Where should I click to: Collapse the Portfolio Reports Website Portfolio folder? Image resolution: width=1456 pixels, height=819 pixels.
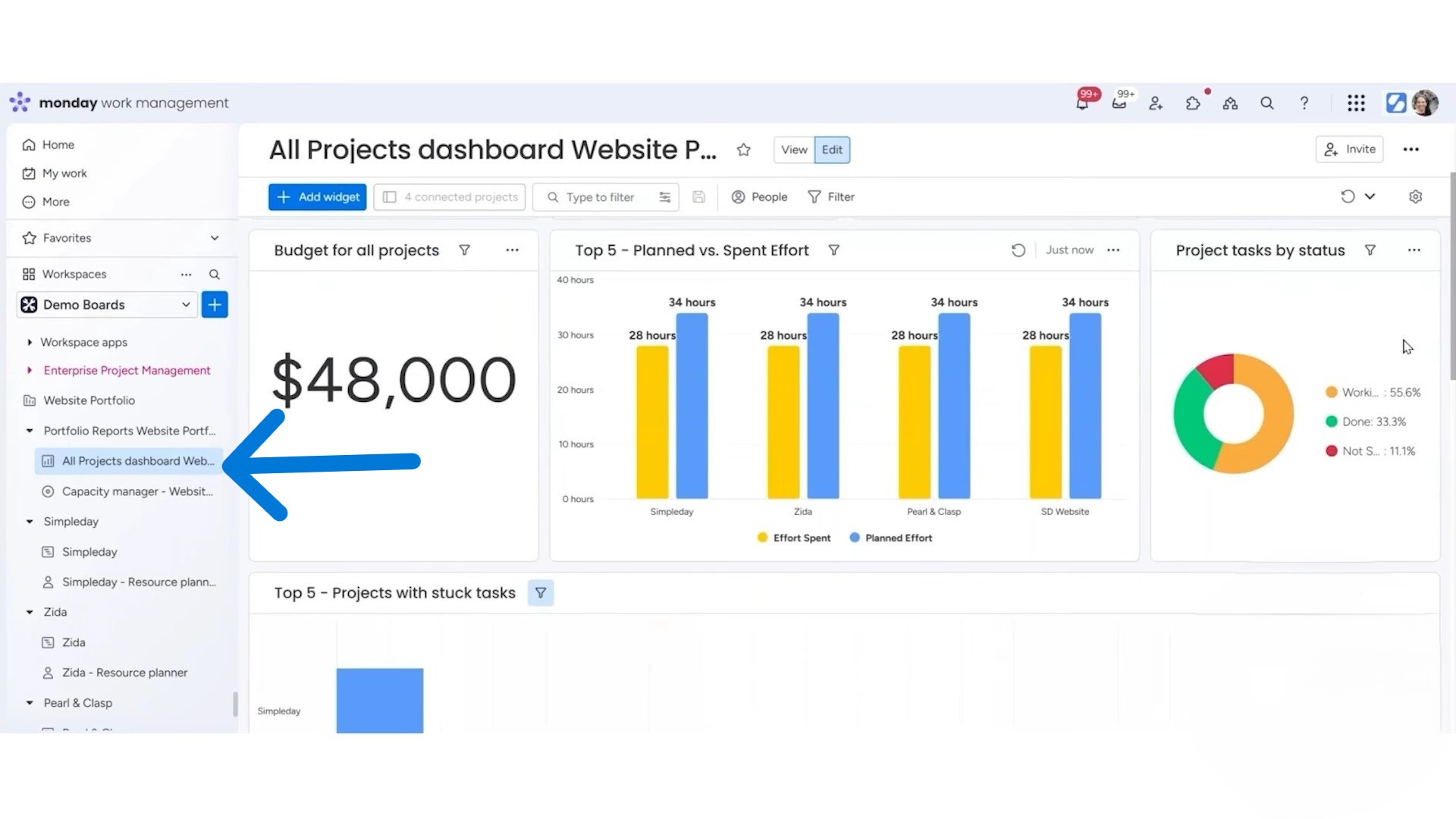pos(30,431)
